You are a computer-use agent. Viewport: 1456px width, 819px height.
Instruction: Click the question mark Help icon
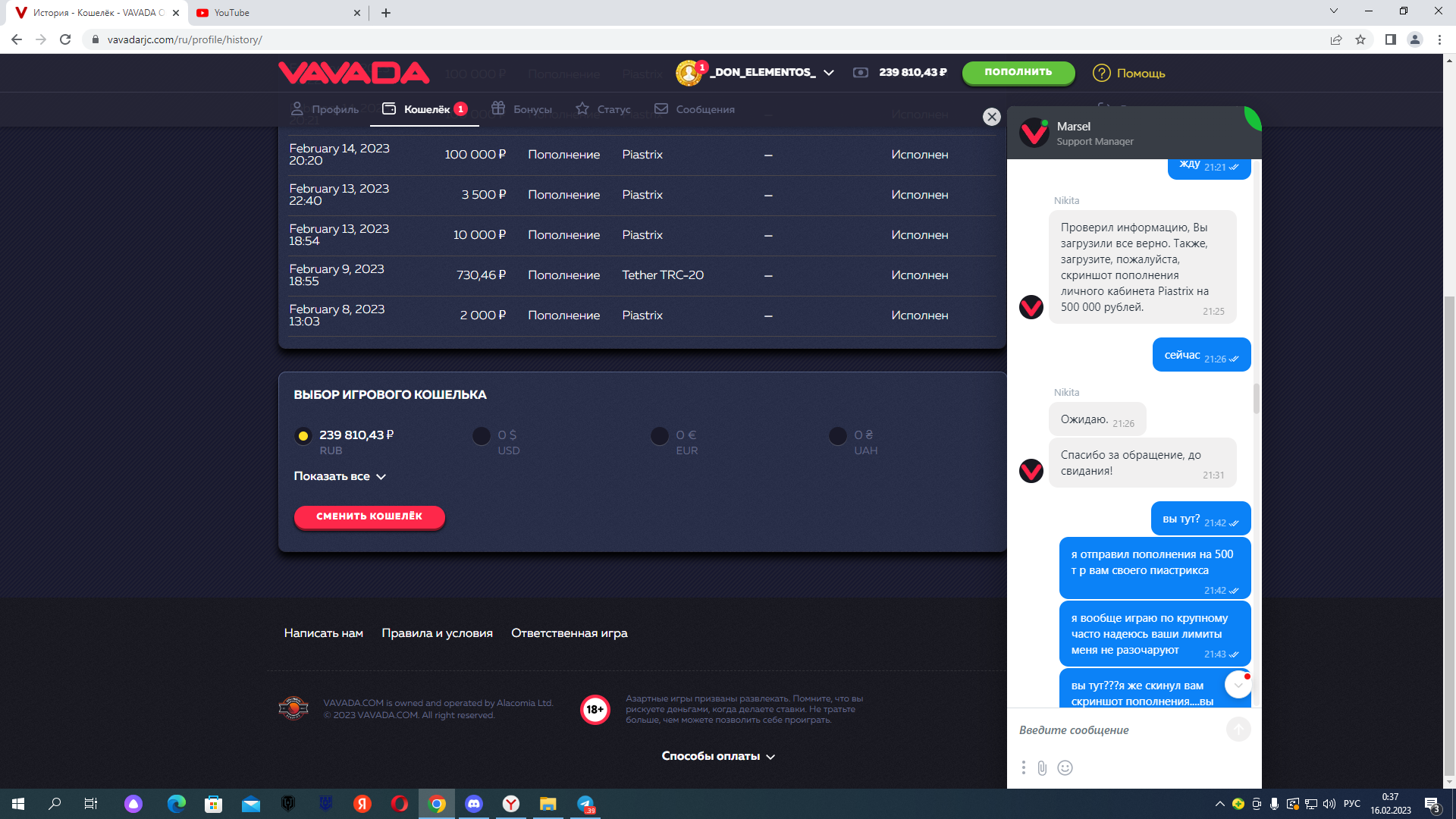click(x=1101, y=73)
